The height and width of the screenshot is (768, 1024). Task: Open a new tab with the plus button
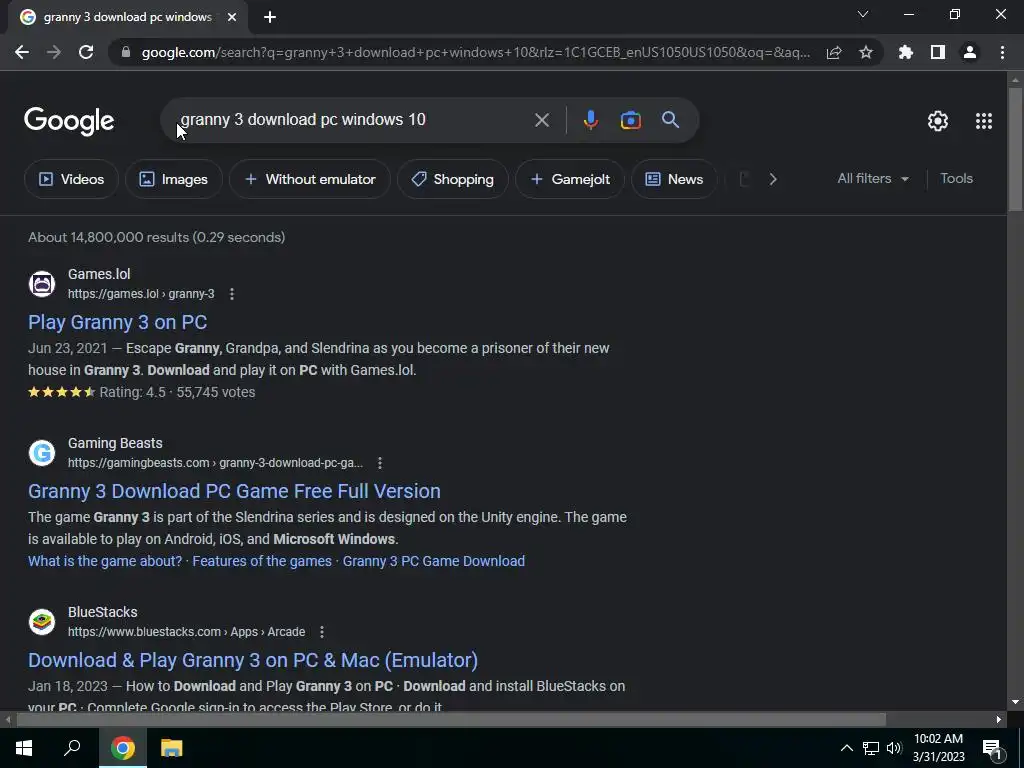(270, 18)
